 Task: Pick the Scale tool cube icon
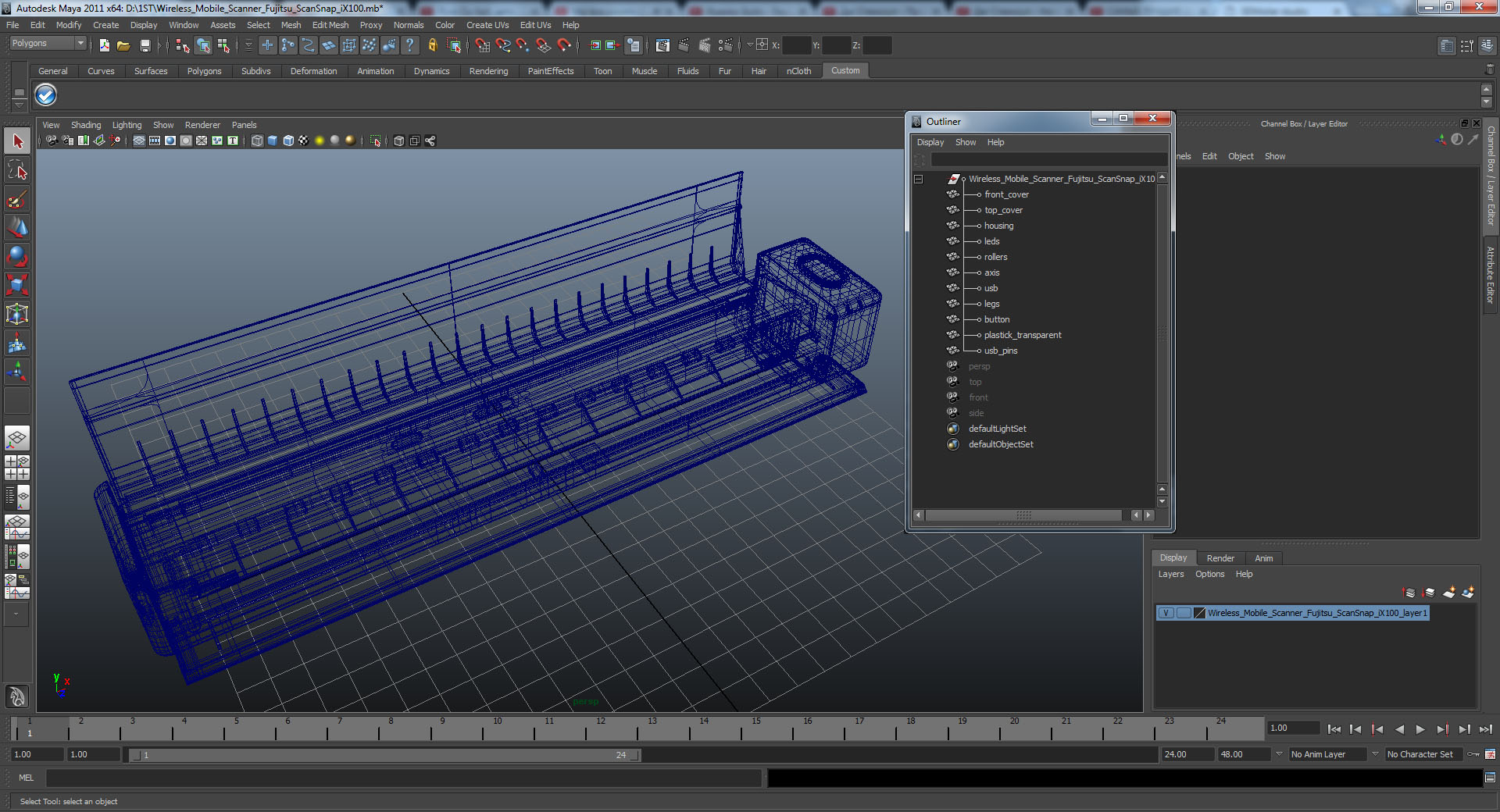pos(17,285)
